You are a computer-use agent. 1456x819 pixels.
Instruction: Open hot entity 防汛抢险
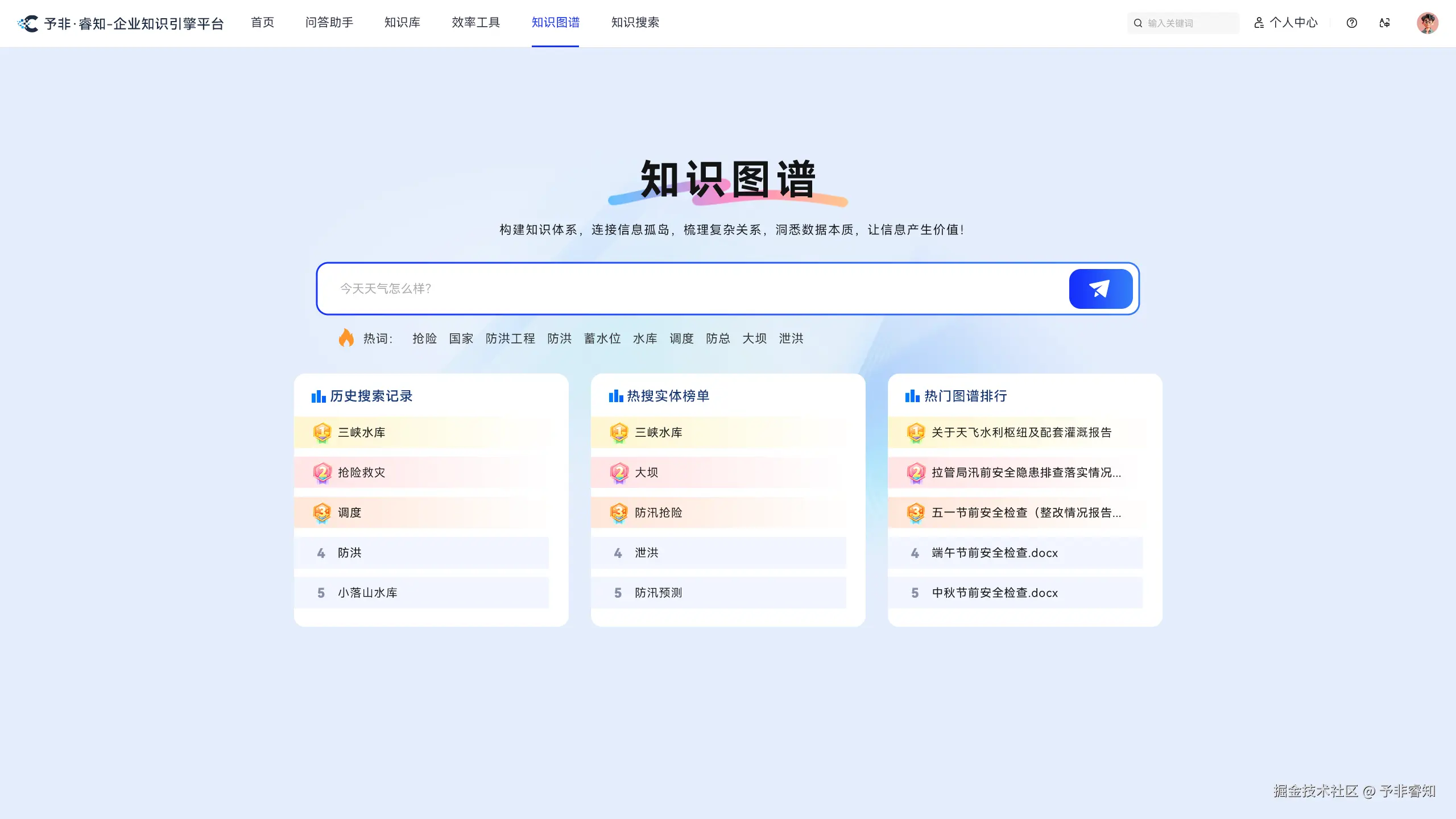tap(659, 513)
